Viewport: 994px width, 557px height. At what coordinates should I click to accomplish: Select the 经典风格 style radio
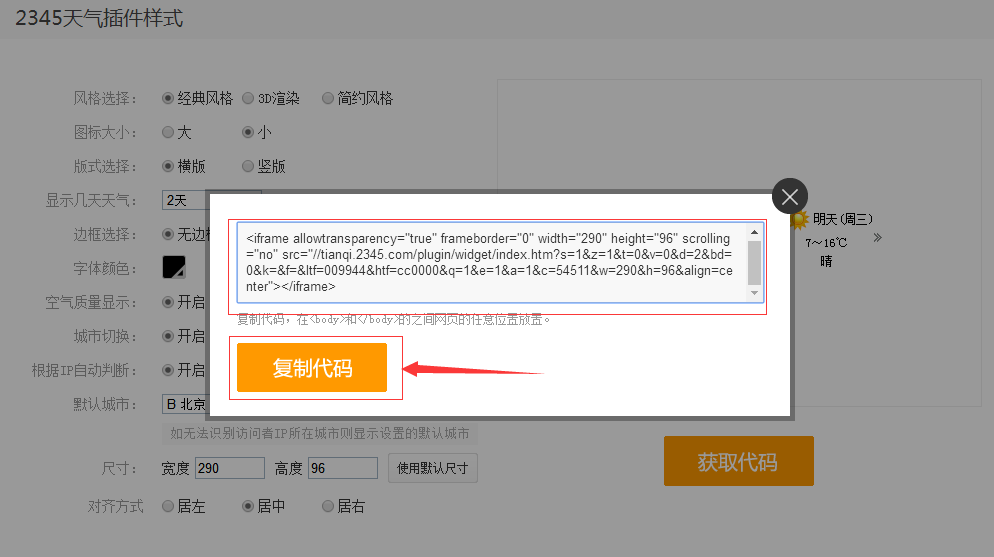[x=168, y=98]
